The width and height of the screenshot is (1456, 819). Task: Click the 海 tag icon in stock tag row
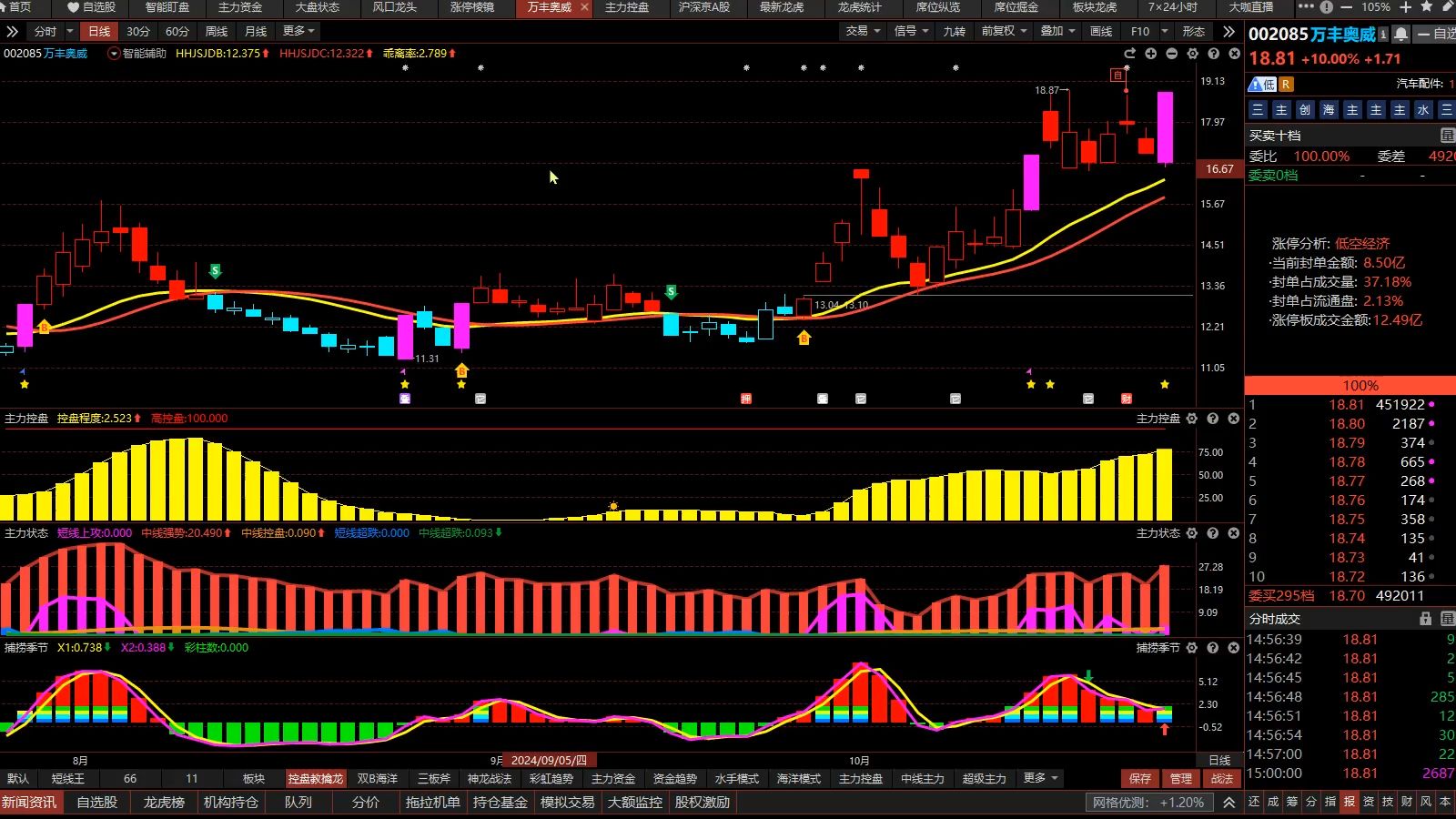1329,110
